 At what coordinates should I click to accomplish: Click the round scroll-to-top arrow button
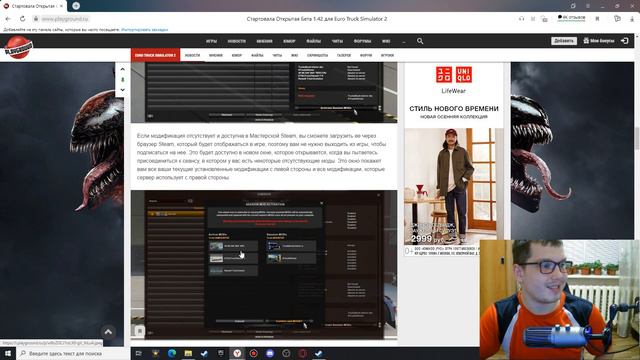108,332
